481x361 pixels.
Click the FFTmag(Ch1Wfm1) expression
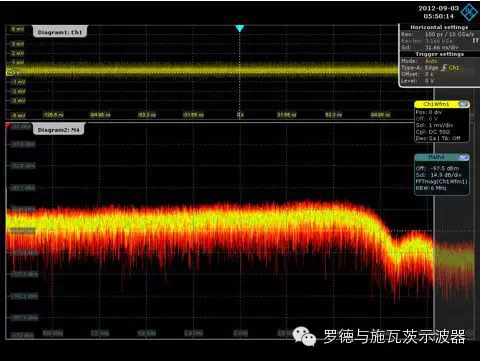(441, 182)
